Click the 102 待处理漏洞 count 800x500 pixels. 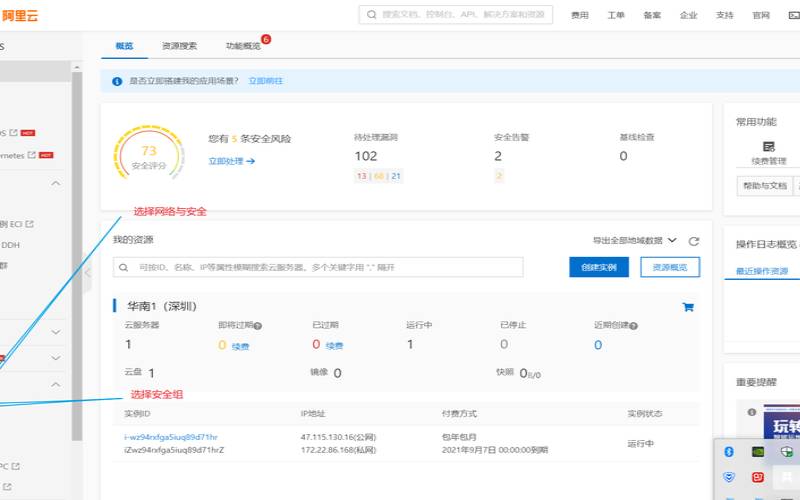[x=366, y=156]
